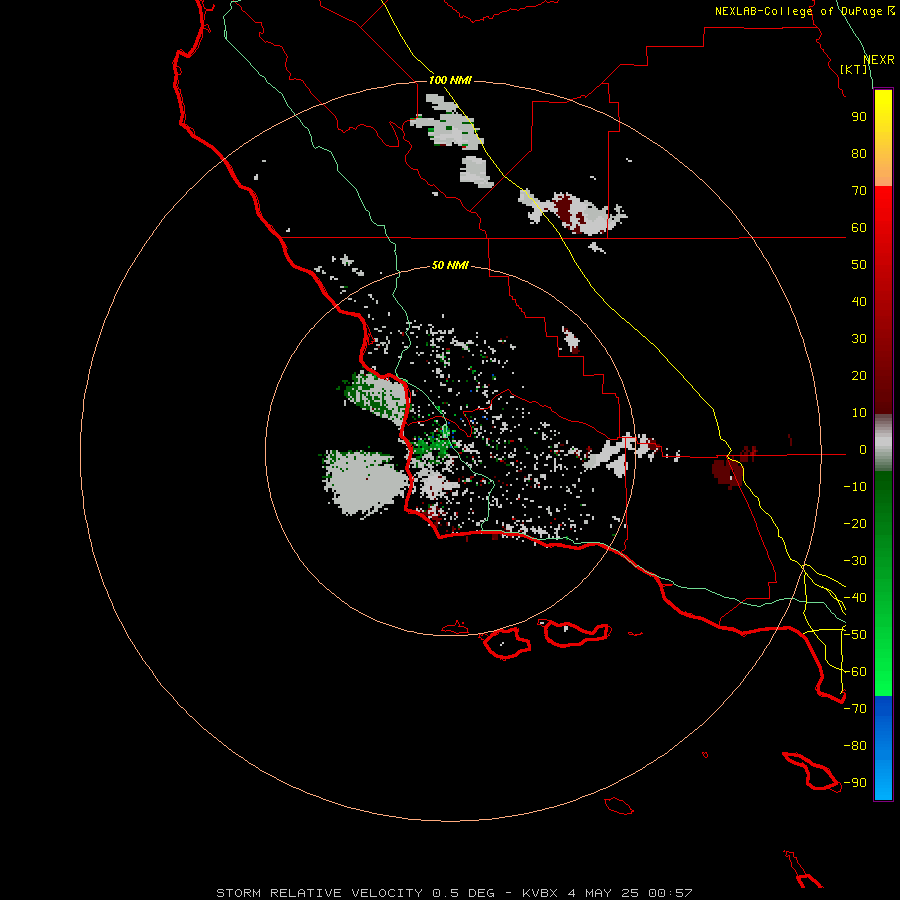This screenshot has height=900, width=900.
Task: Click the KT units label above the color scale
Action: point(854,69)
